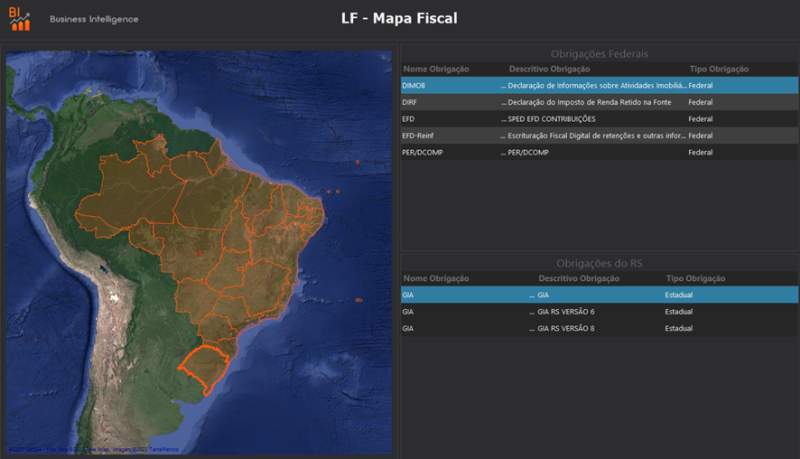The image size is (800, 459).
Task: Sort by Tipo Obrigação in Obrigações do RS
Action: 695,278
